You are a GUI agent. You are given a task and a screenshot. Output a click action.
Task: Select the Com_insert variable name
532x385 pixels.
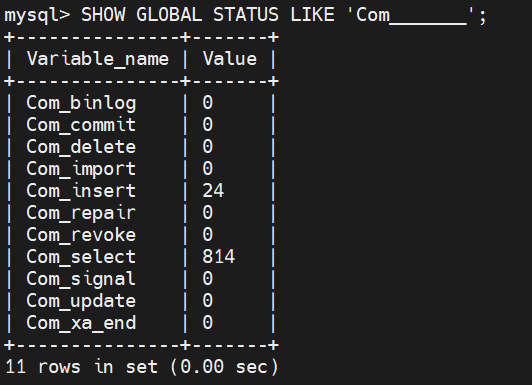coord(81,191)
